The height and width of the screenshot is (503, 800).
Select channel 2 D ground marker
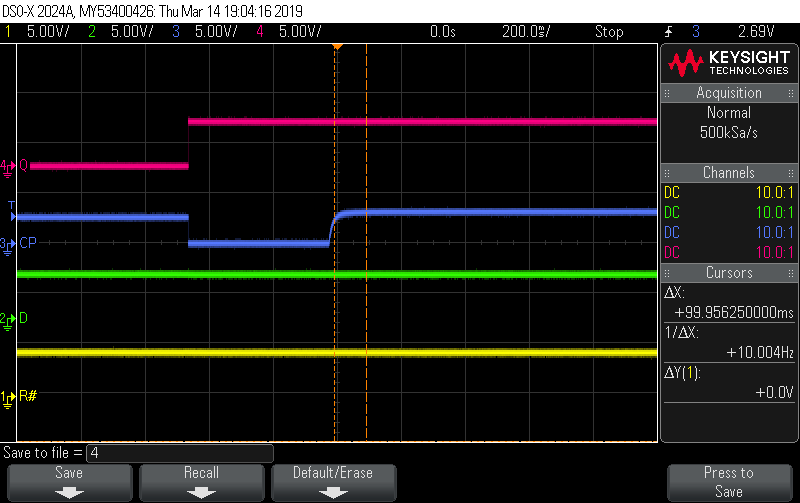click(x=7, y=320)
